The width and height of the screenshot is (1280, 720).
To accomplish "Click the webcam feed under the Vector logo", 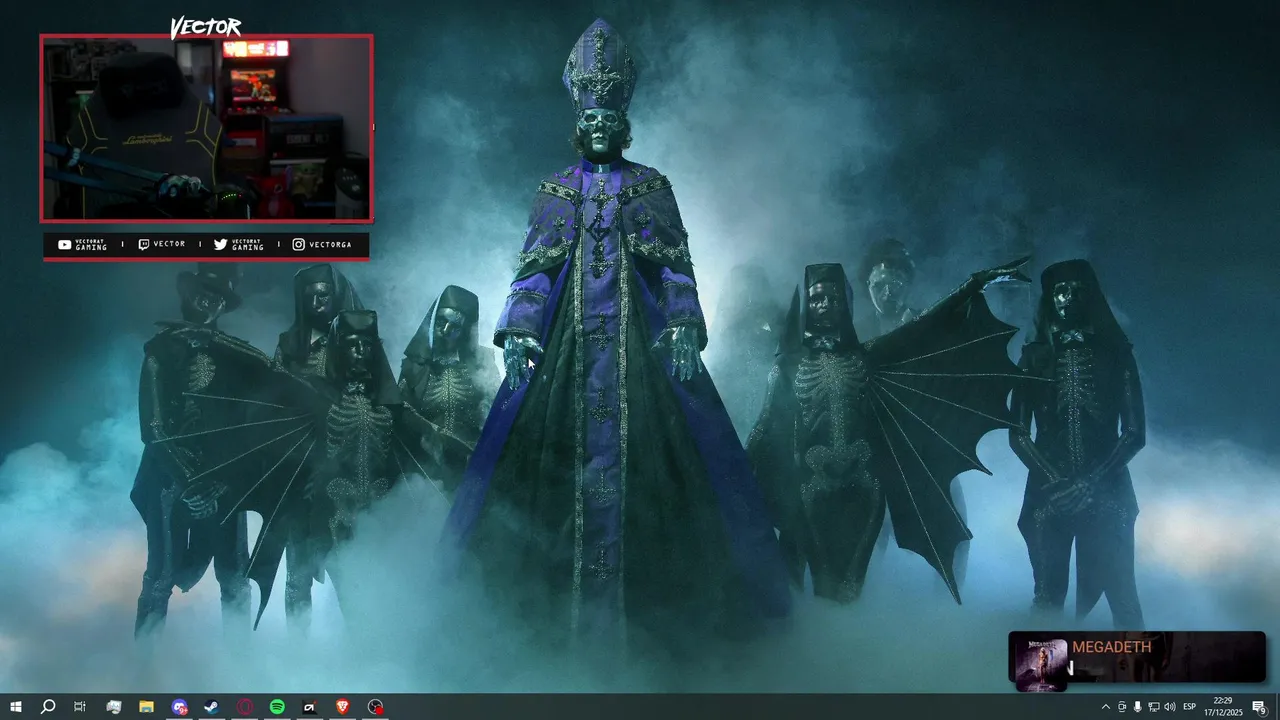I will [206, 128].
